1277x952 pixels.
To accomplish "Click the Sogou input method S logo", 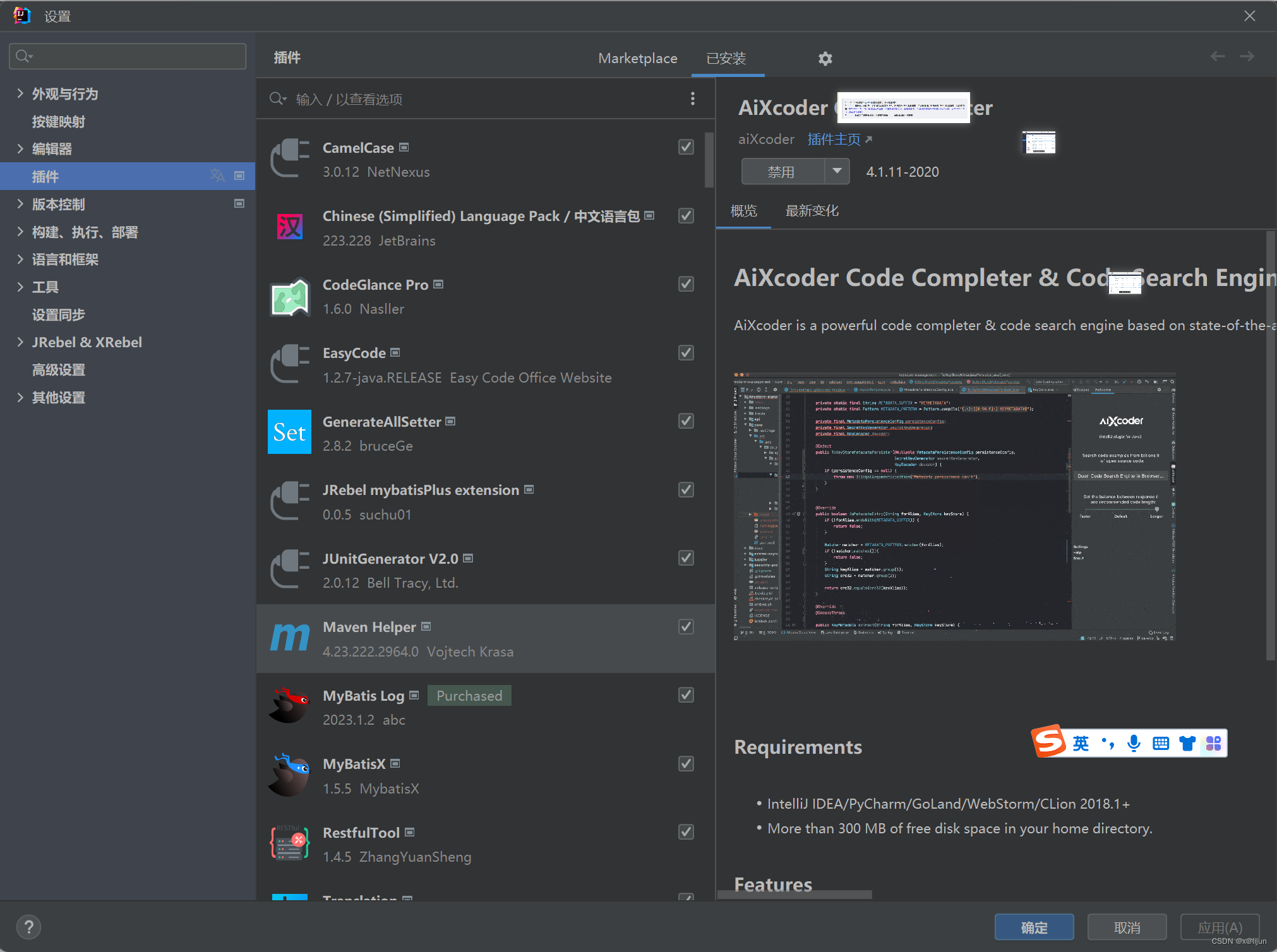I will [x=1048, y=741].
